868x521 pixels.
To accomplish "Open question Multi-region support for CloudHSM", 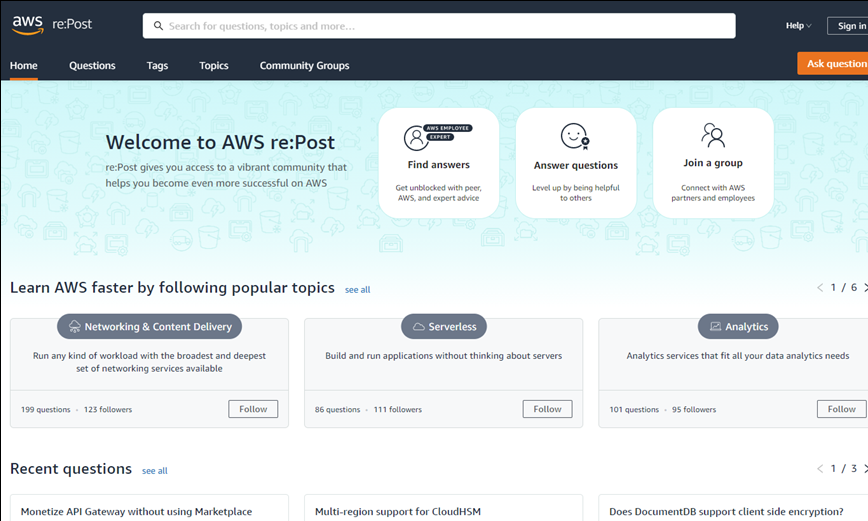I will click(397, 512).
